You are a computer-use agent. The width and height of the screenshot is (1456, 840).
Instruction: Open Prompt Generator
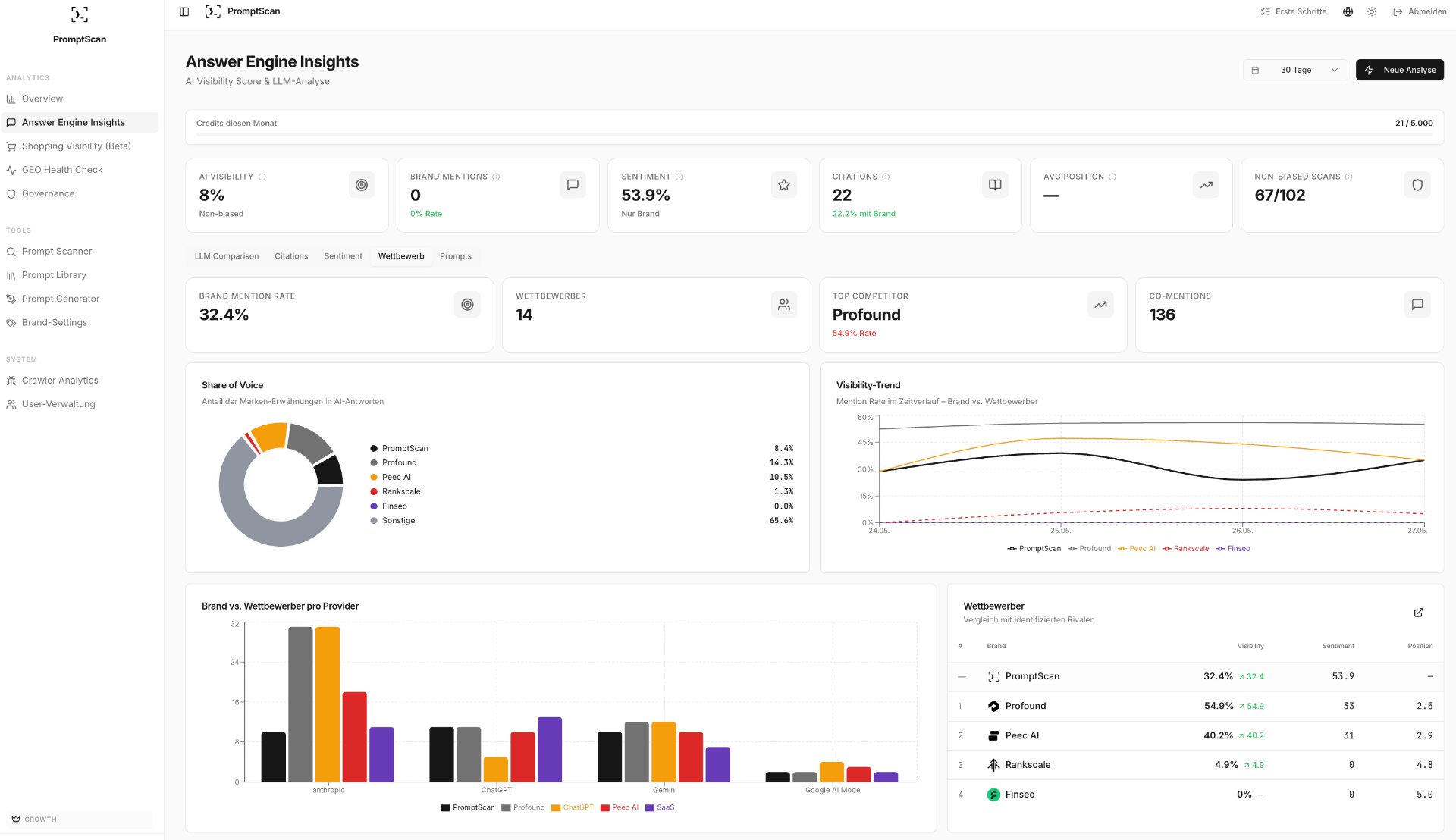(x=80, y=299)
